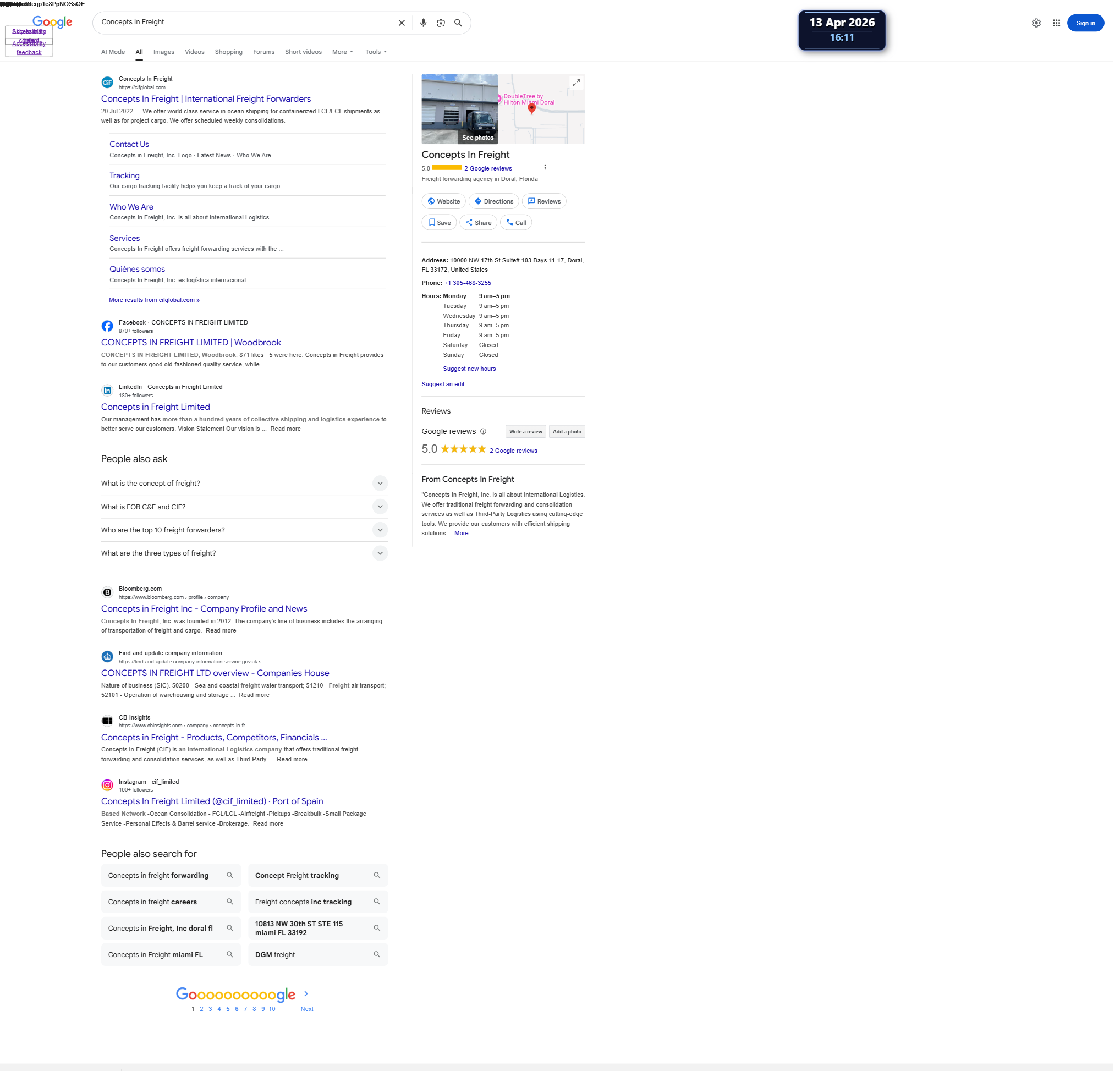Expand LinkedIn snippet with Read more
This screenshot has height=1071, width=1120.
point(286,429)
